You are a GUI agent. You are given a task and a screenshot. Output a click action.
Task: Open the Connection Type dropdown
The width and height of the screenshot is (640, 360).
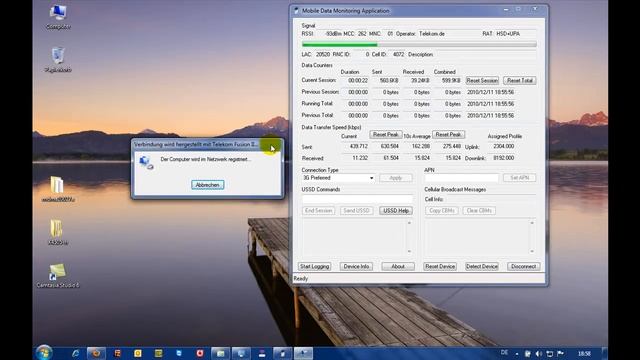pos(338,178)
